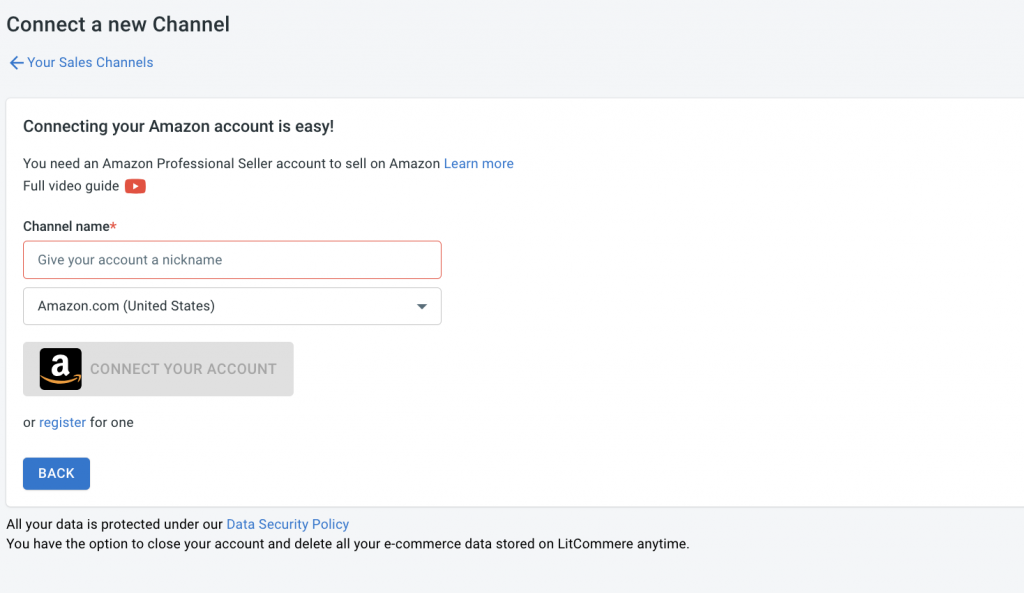Open the Data Security Policy link

click(x=287, y=524)
